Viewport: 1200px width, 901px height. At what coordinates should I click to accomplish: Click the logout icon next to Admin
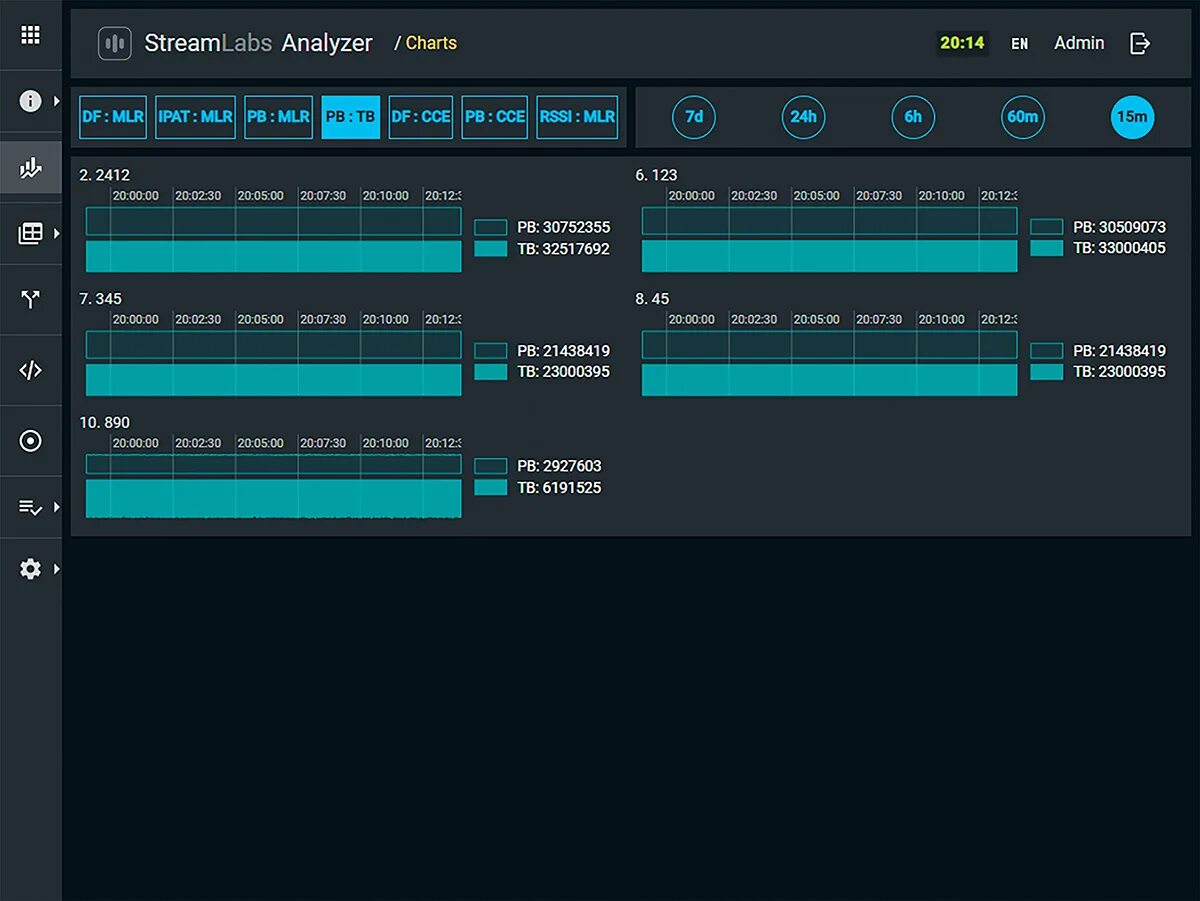point(1140,43)
